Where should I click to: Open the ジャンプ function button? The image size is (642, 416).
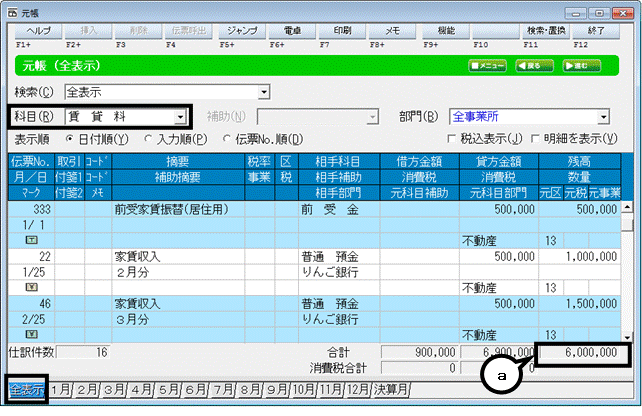[x=242, y=31]
